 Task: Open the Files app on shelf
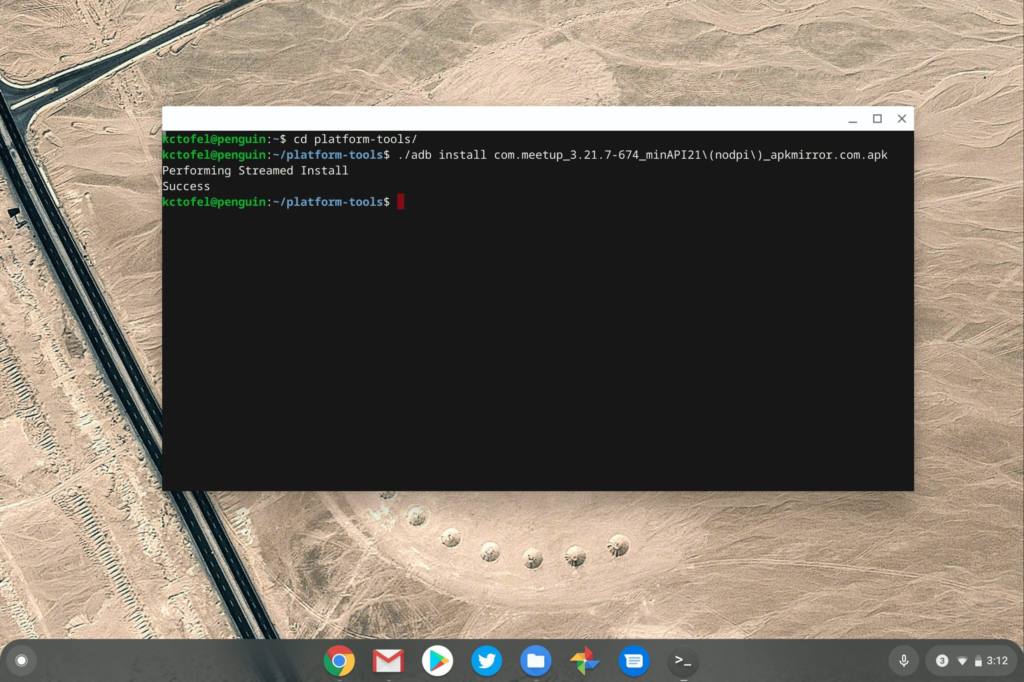(536, 661)
